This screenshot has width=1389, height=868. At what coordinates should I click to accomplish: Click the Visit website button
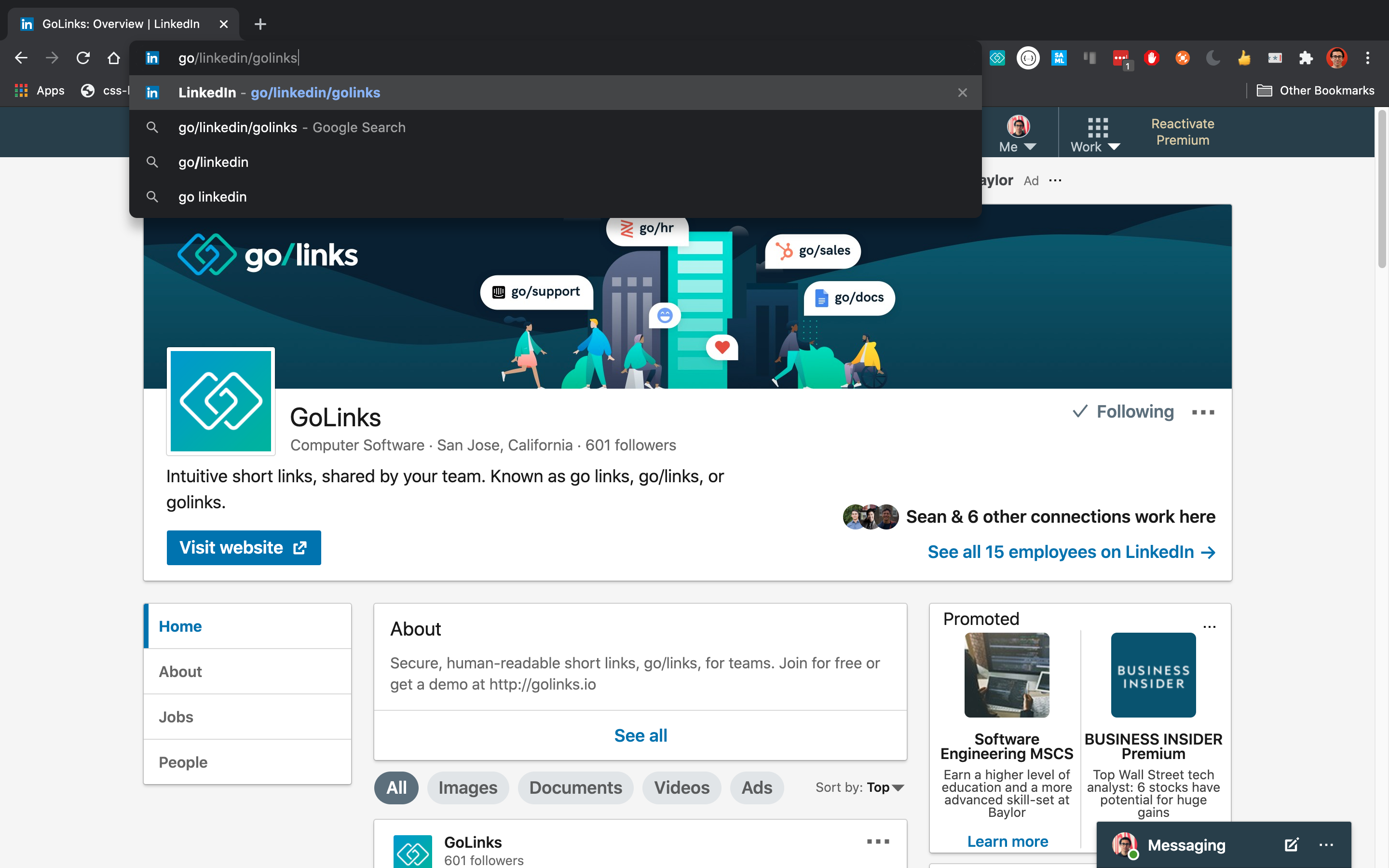click(x=244, y=547)
